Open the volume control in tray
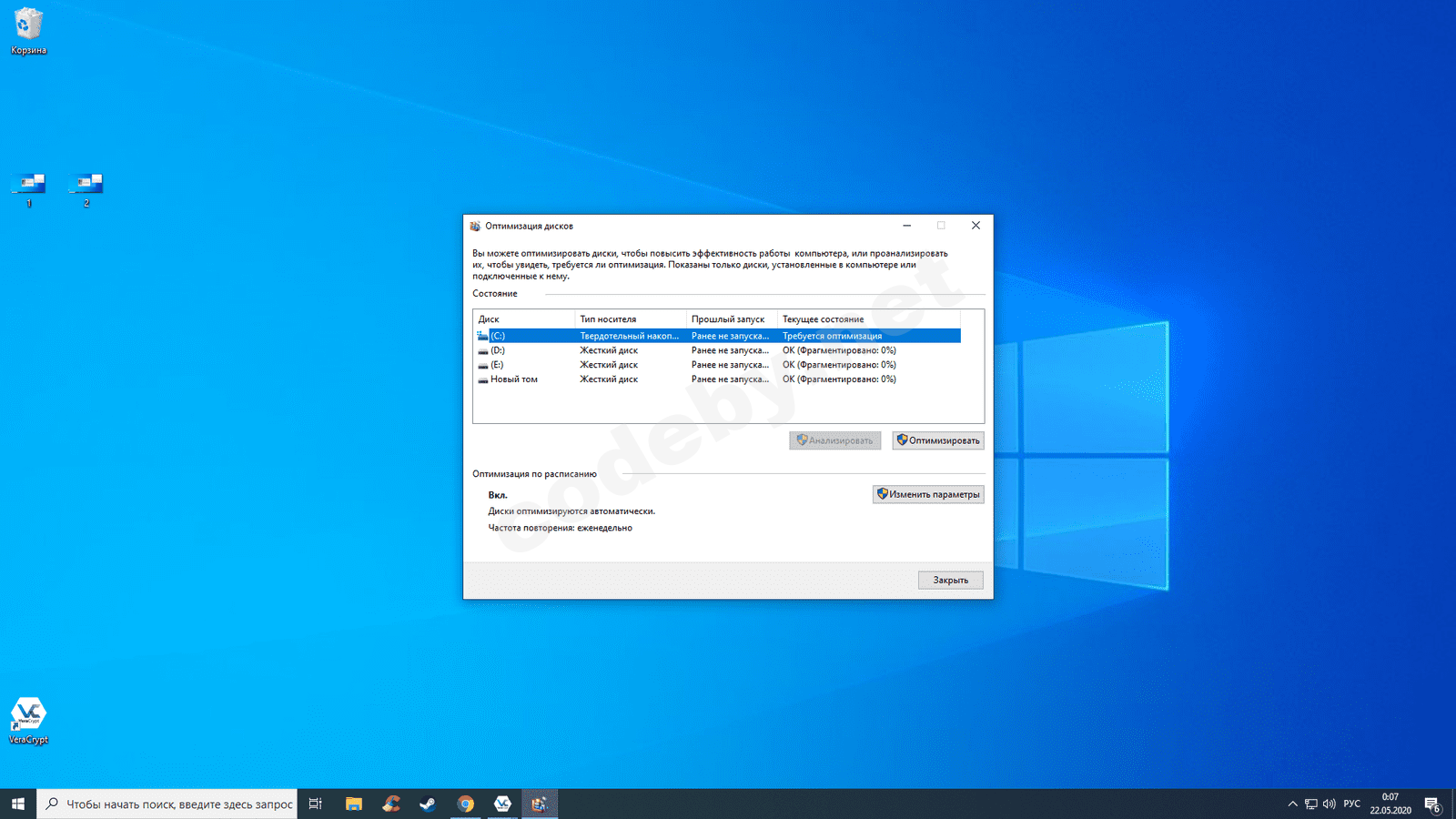 (1329, 804)
